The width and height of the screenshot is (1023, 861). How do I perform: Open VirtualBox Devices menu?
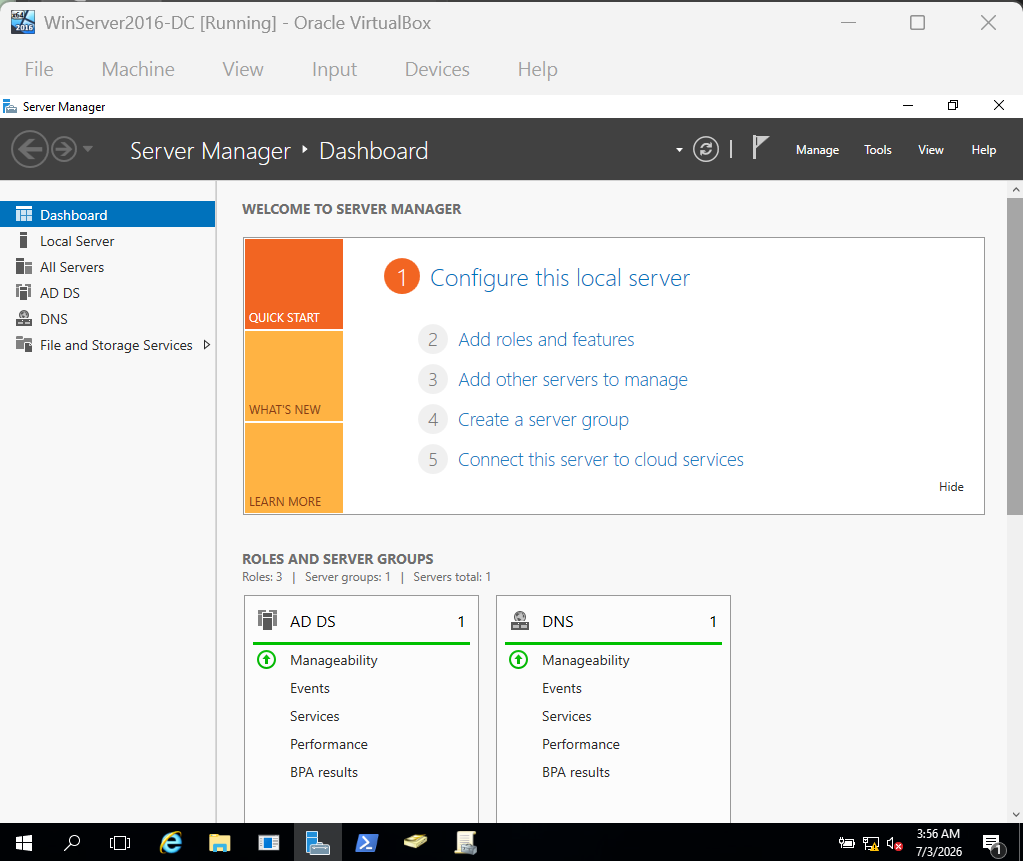pos(437,69)
